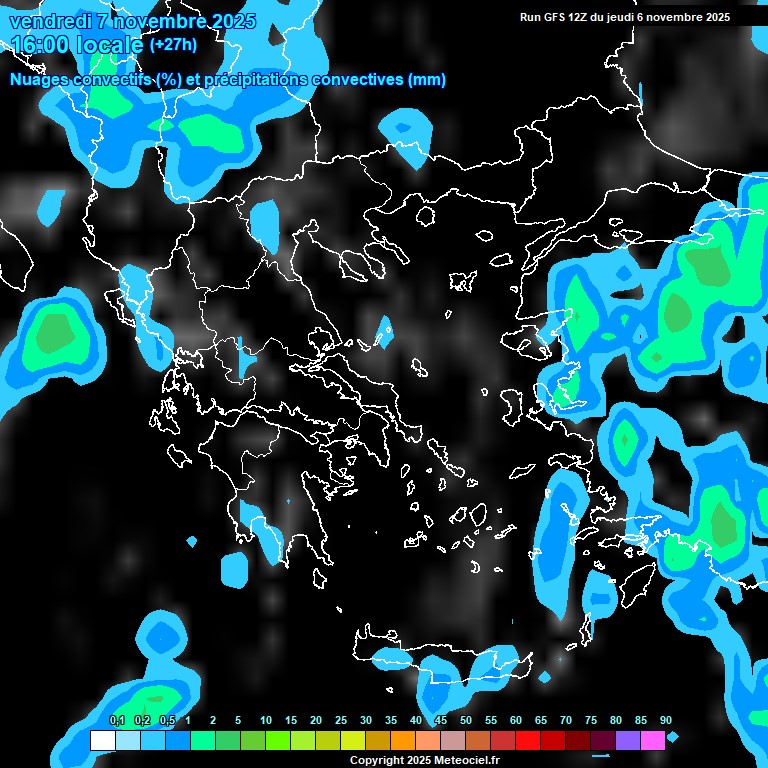
Task: Click the '75' legend value
Action: point(591,720)
